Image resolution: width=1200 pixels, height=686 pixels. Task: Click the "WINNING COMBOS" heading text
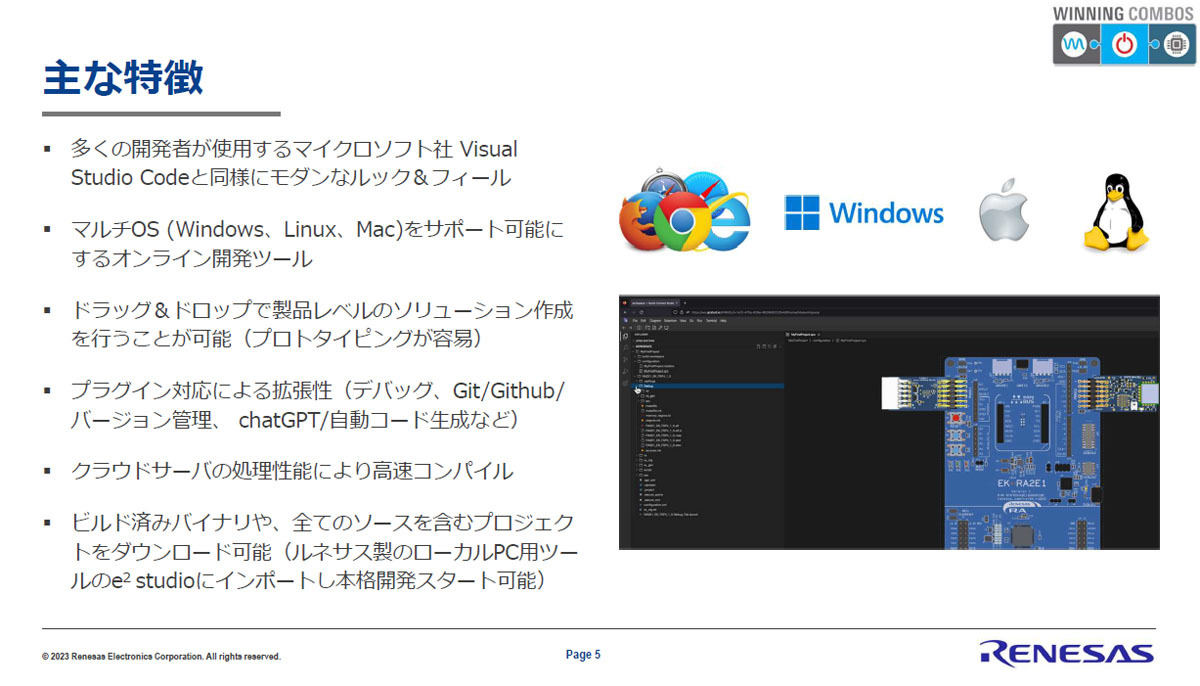(1124, 14)
